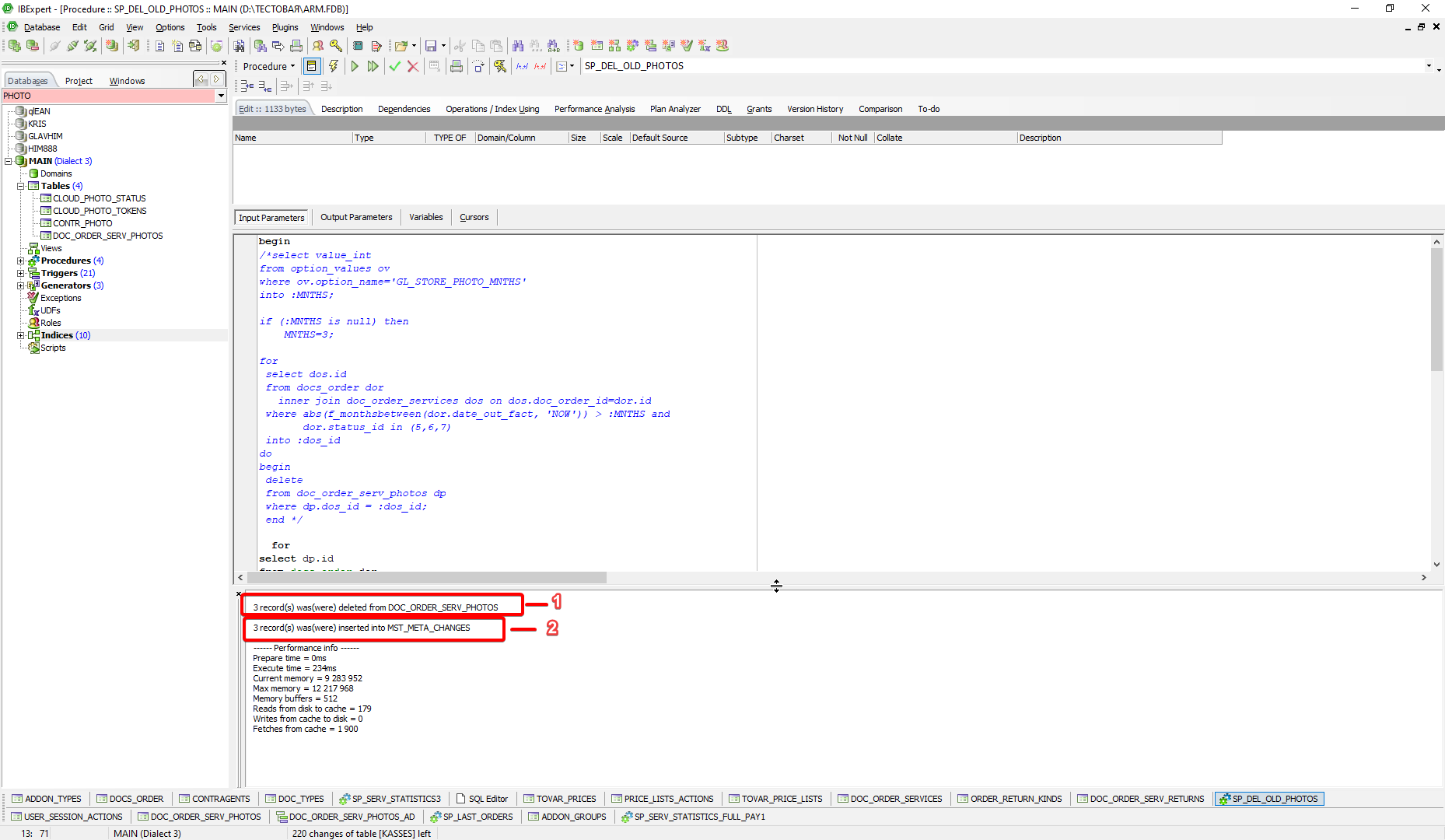The image size is (1445, 840).
Task: Click the New Domain icon
Action: point(579,46)
